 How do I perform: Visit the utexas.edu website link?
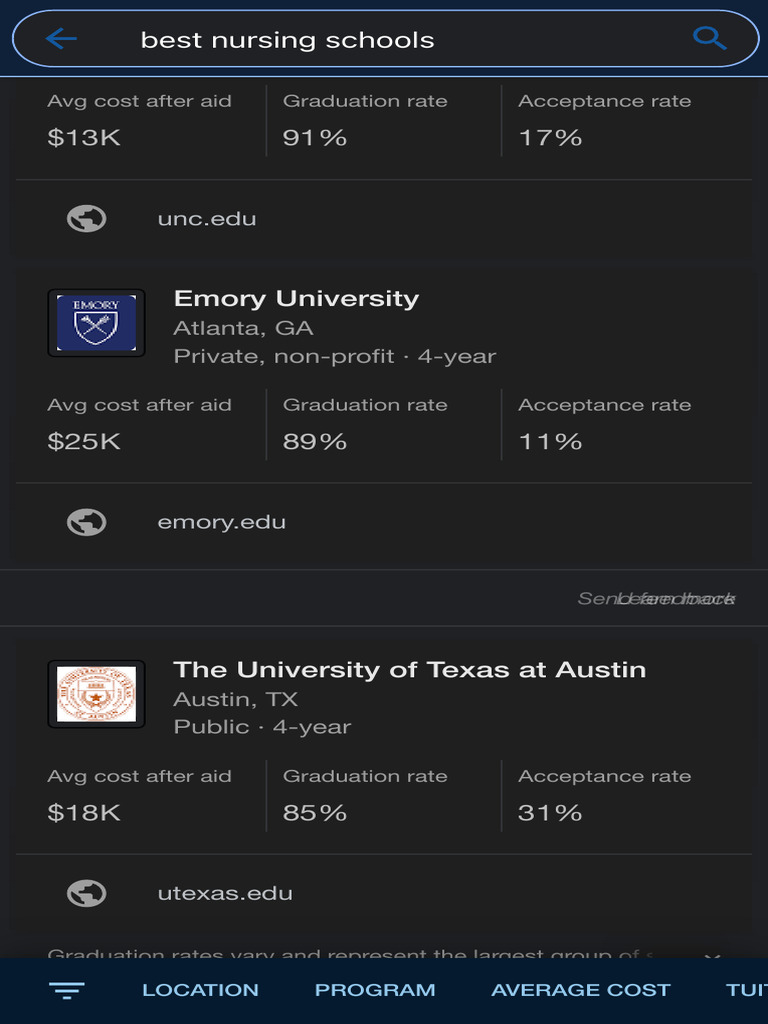pyautogui.click(x=225, y=893)
